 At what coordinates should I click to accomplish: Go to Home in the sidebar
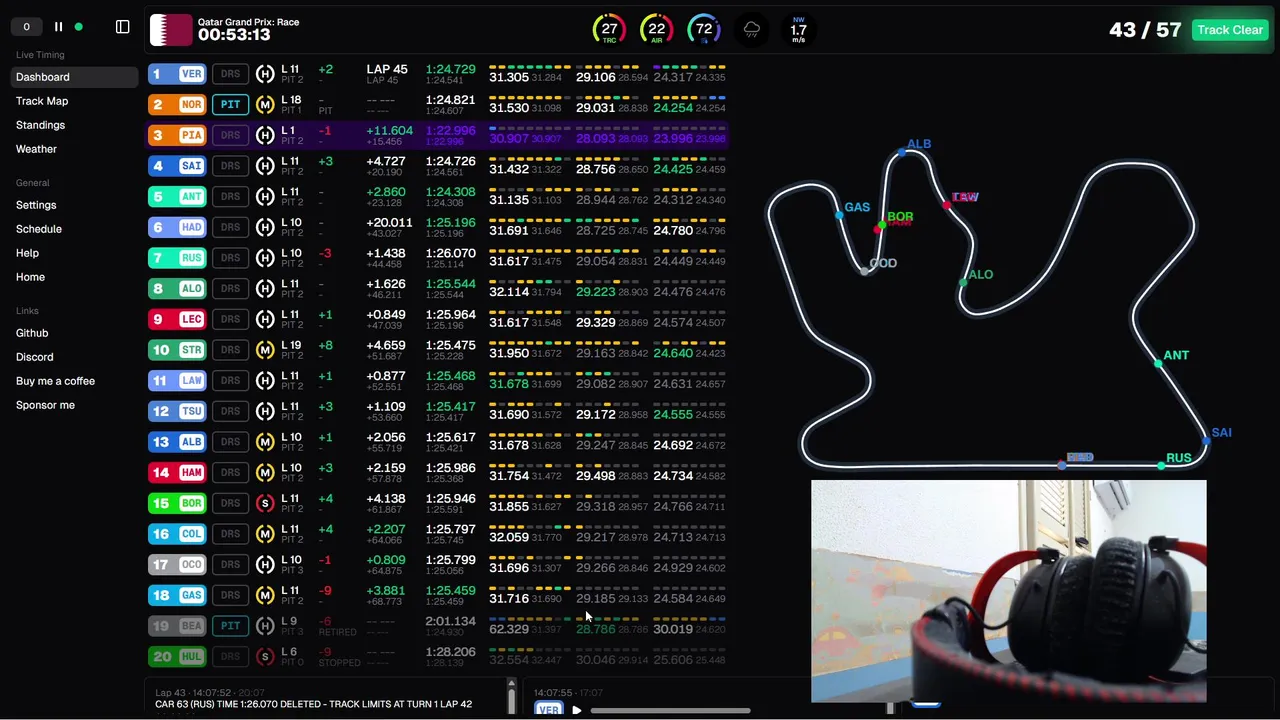[x=30, y=277]
